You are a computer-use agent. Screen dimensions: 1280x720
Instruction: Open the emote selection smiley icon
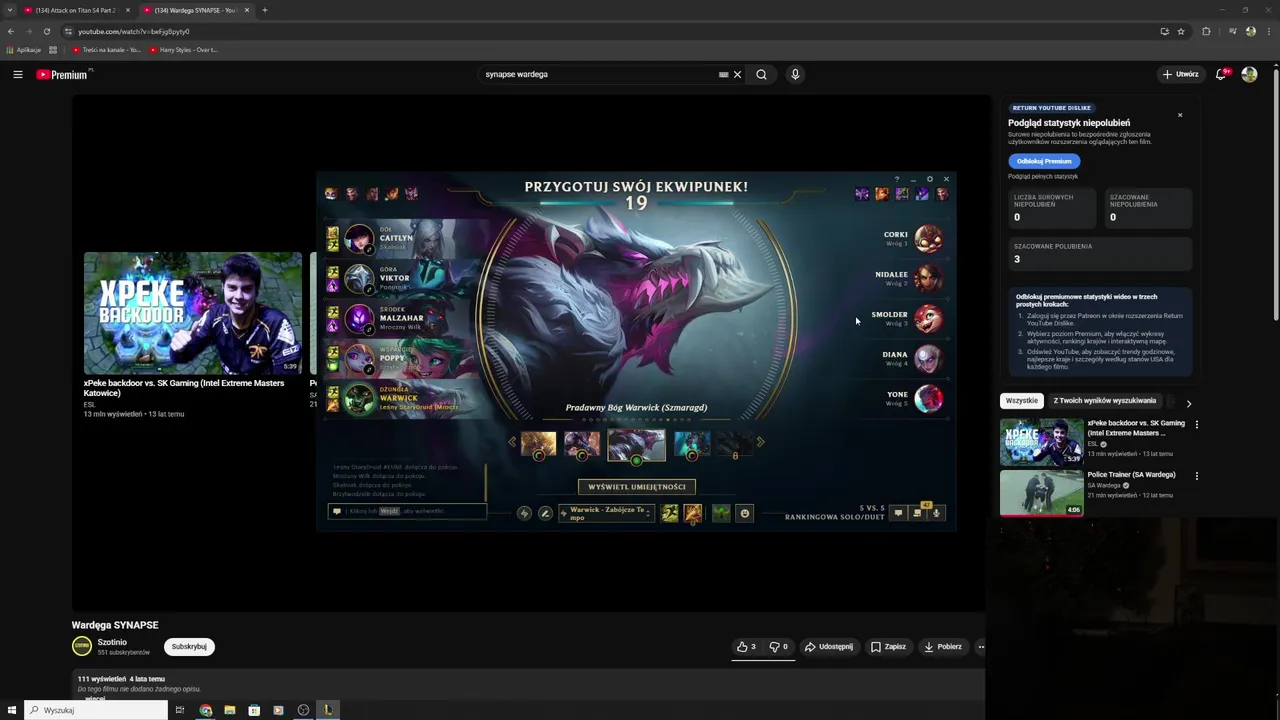(x=744, y=513)
